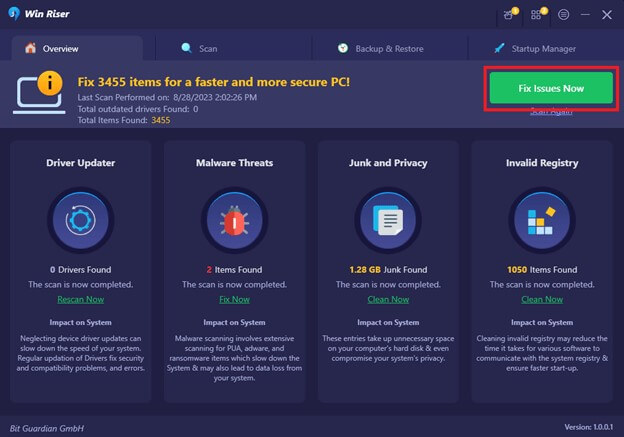Click the Driver Updater heading
This screenshot has width=624, height=437.
pos(81,163)
